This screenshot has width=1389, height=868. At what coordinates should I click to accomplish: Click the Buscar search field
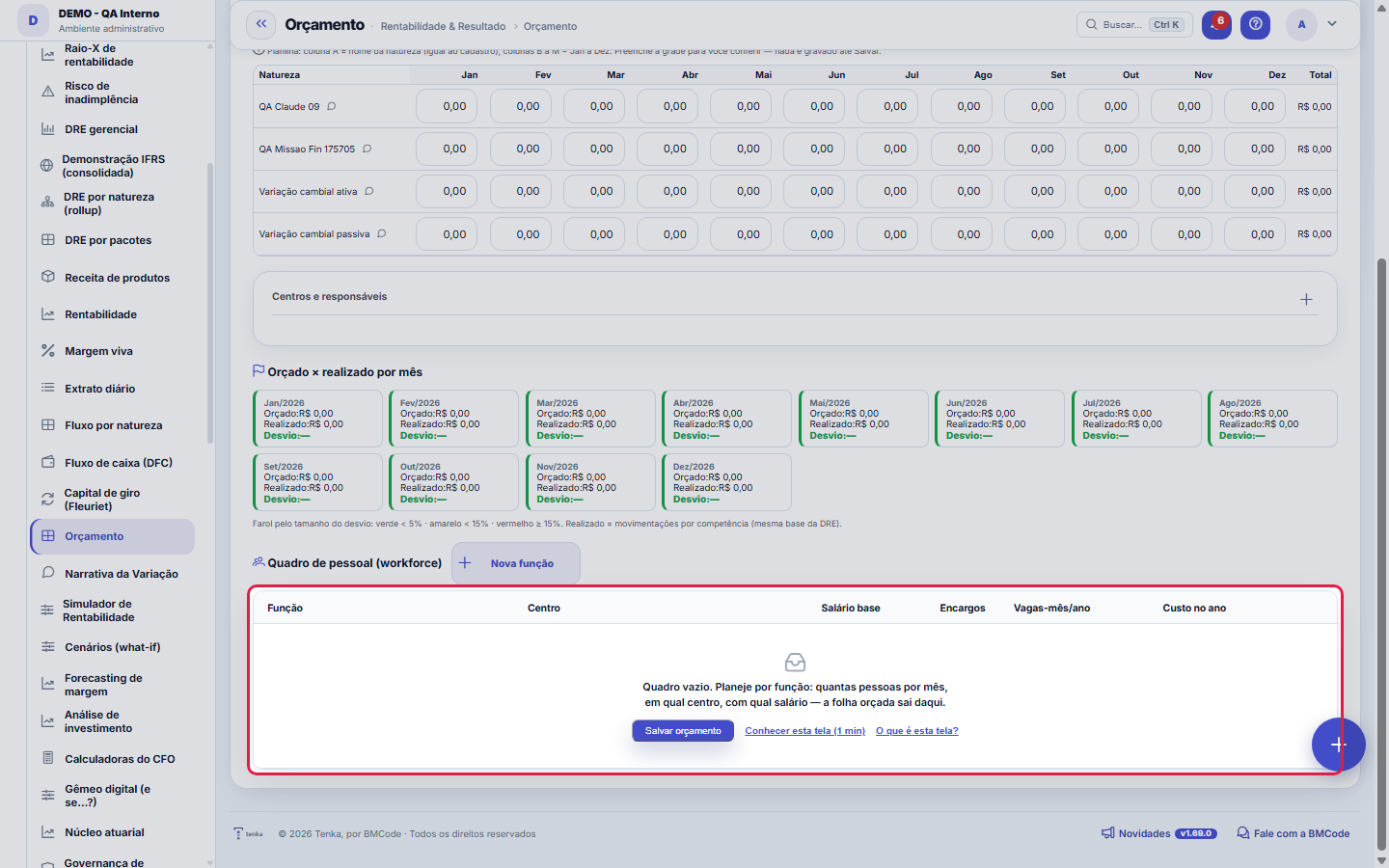[x=1134, y=25]
